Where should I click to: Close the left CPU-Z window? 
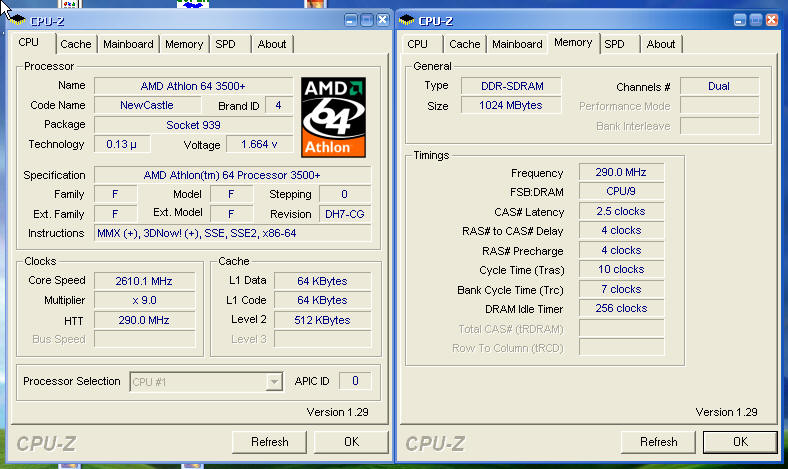click(382, 20)
